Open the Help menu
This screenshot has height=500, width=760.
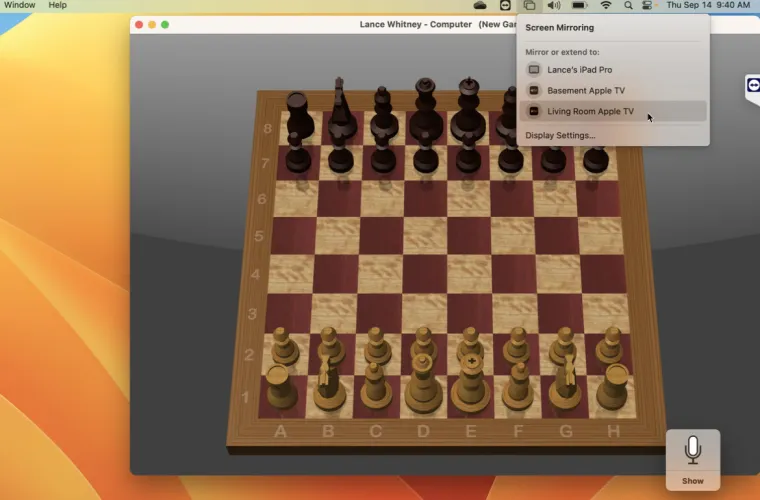(x=57, y=5)
